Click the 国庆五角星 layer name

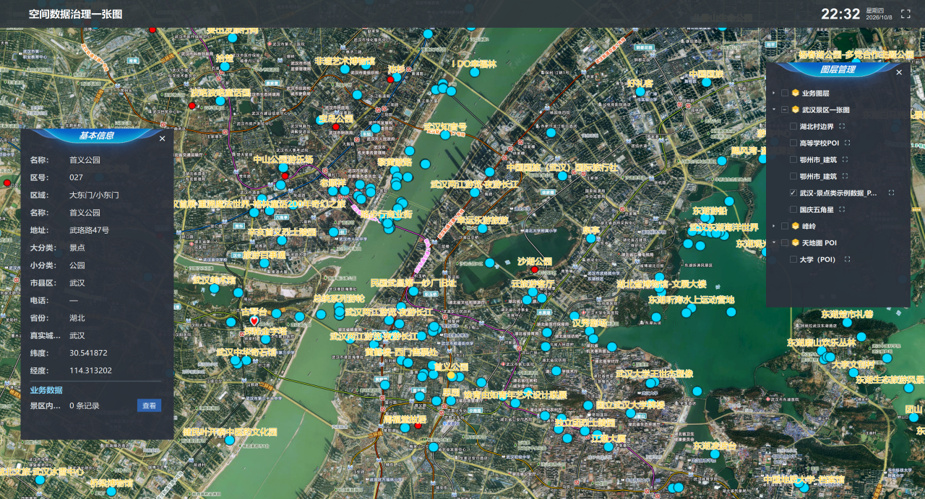click(816, 209)
